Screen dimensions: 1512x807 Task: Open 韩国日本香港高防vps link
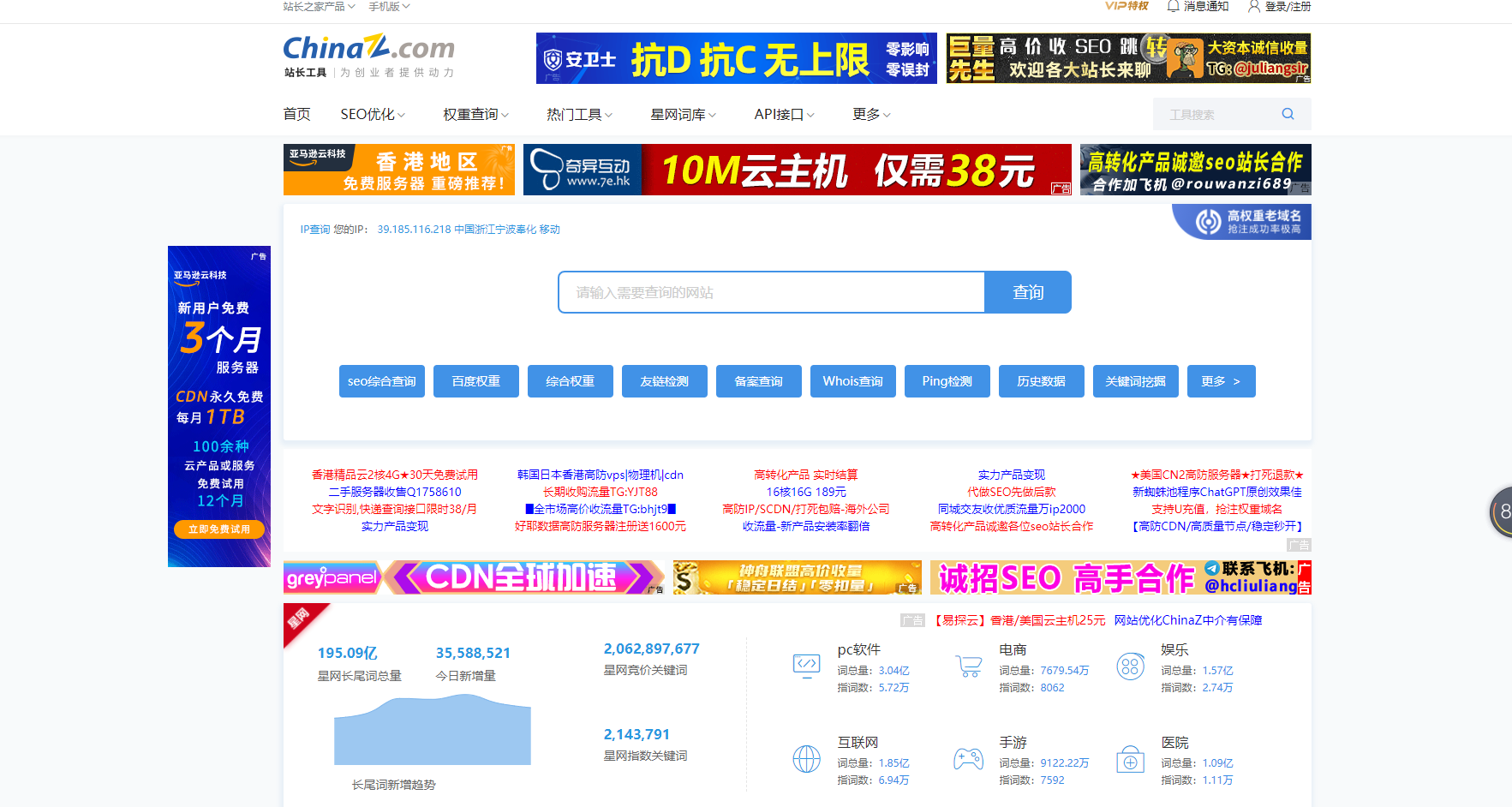pos(601,475)
